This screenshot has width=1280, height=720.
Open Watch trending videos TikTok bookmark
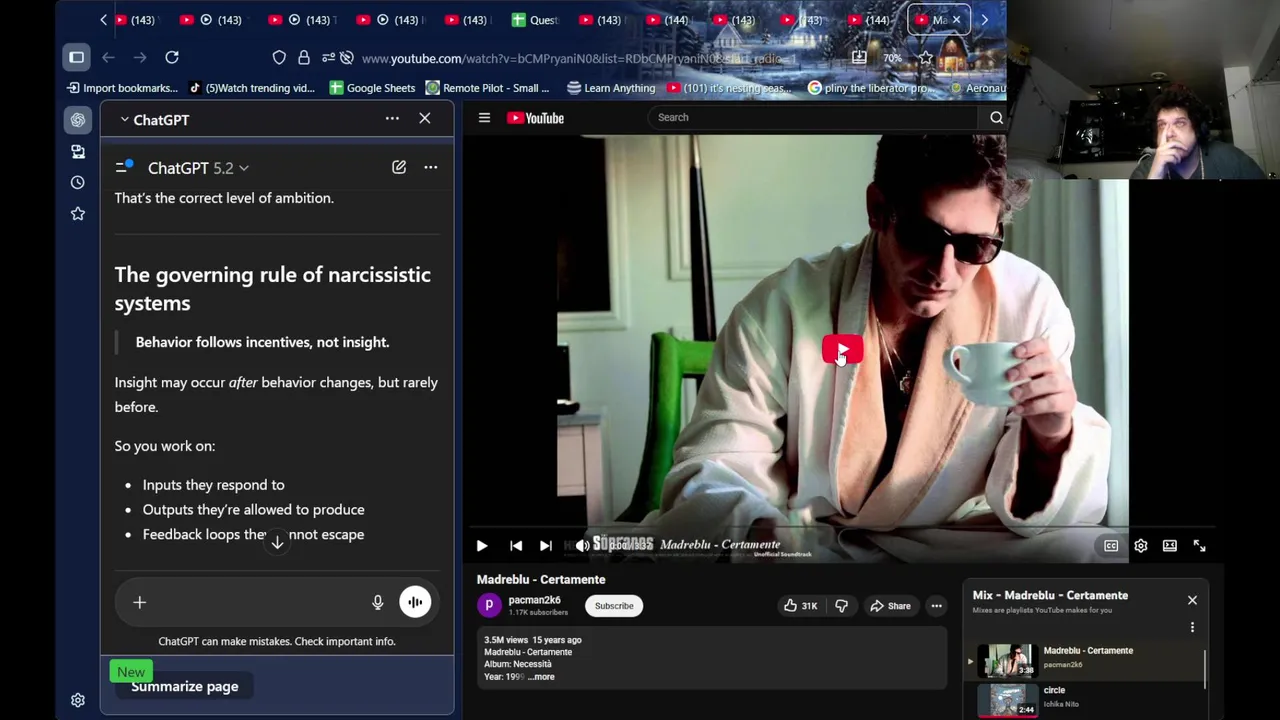(x=251, y=88)
